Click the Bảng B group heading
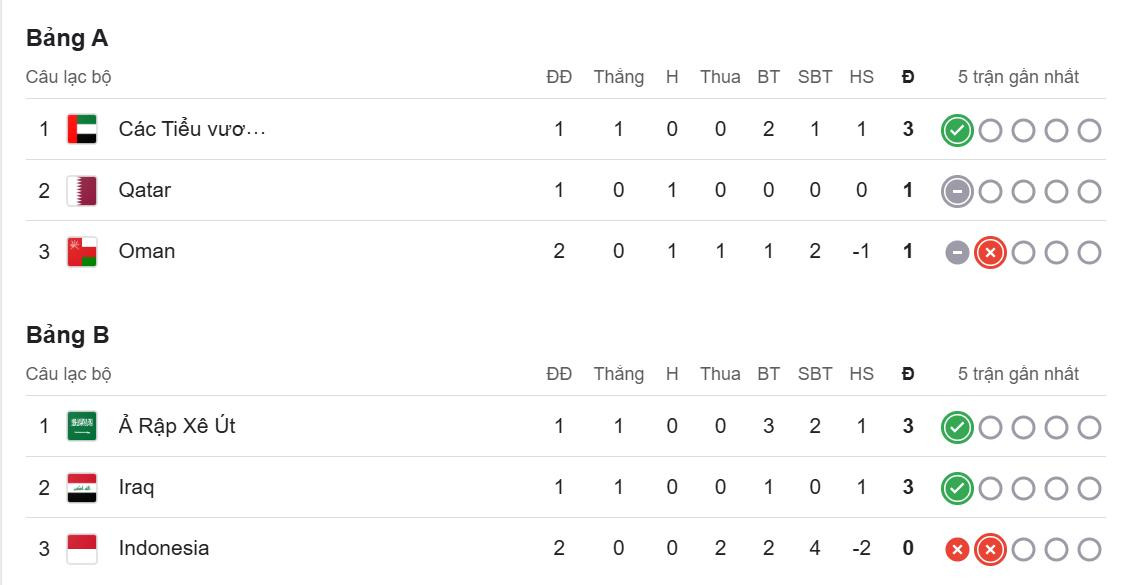Image resolution: width=1126 pixels, height=585 pixels. click(x=67, y=335)
